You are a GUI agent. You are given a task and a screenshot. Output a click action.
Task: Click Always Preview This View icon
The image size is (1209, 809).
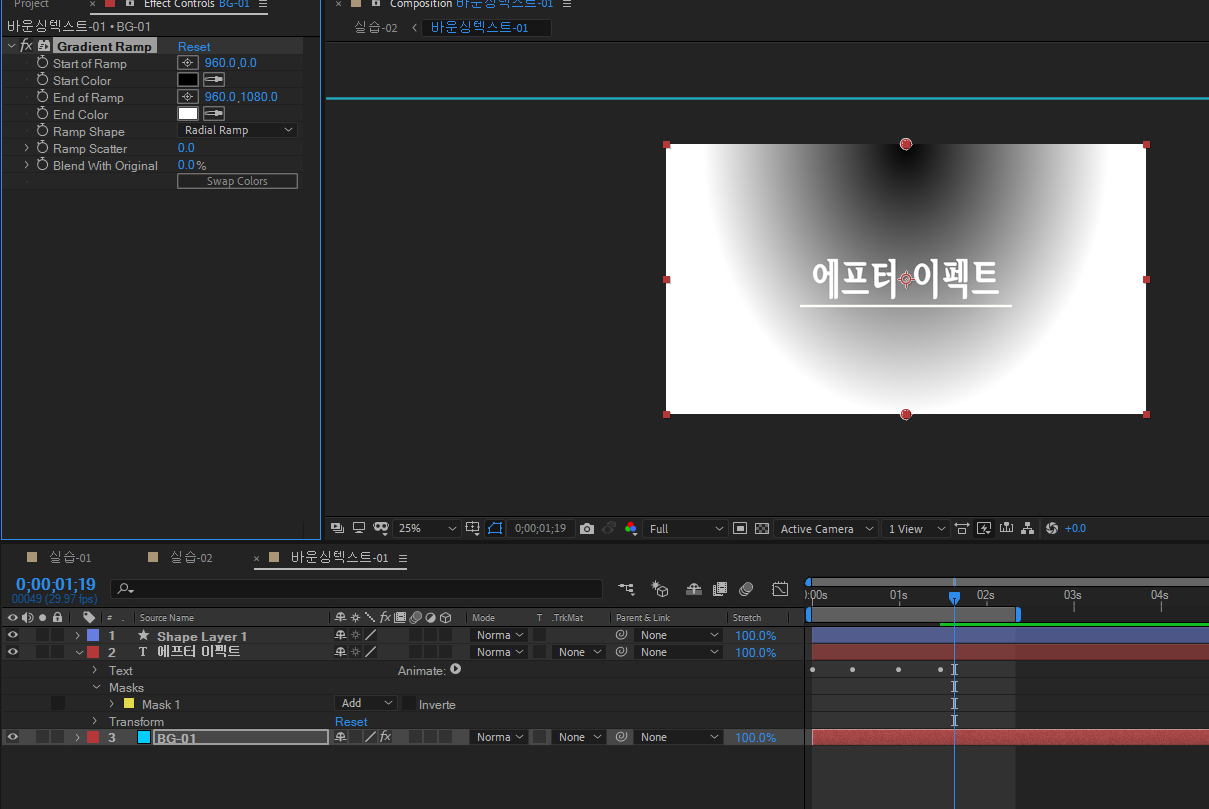coord(337,528)
